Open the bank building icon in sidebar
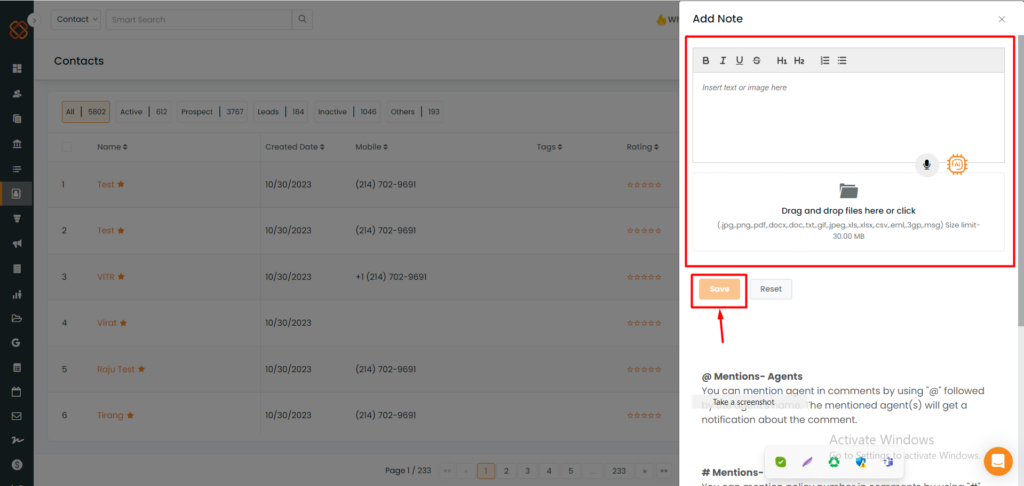This screenshot has height=486, width=1024. 17,144
